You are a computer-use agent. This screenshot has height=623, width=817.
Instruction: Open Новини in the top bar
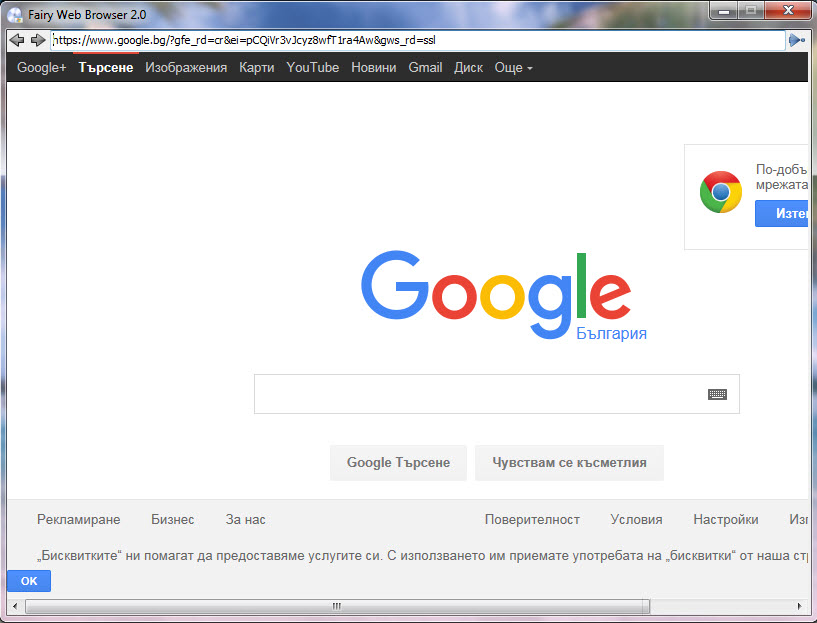[374, 68]
